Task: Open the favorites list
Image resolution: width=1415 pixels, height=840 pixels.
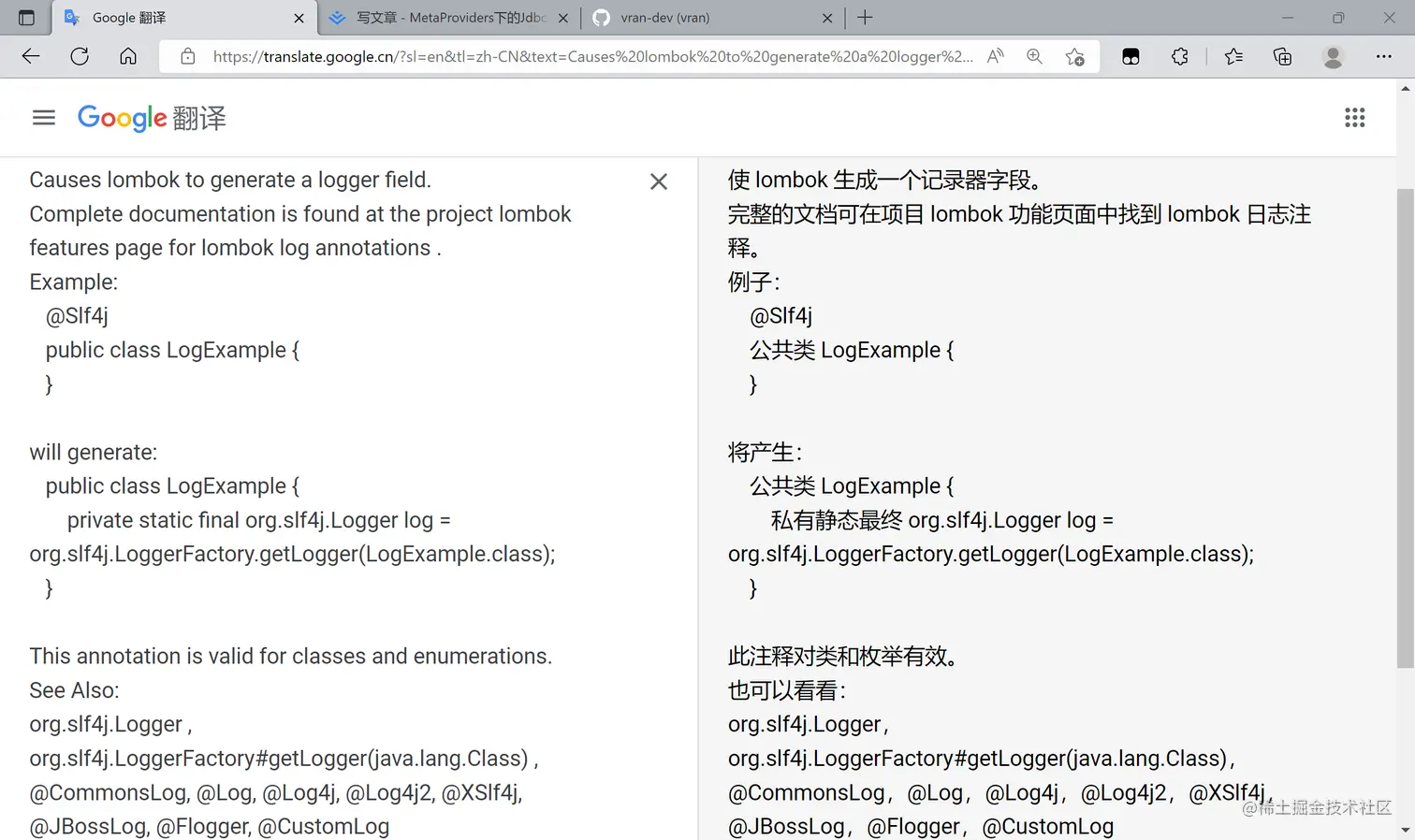Action: 1233,56
